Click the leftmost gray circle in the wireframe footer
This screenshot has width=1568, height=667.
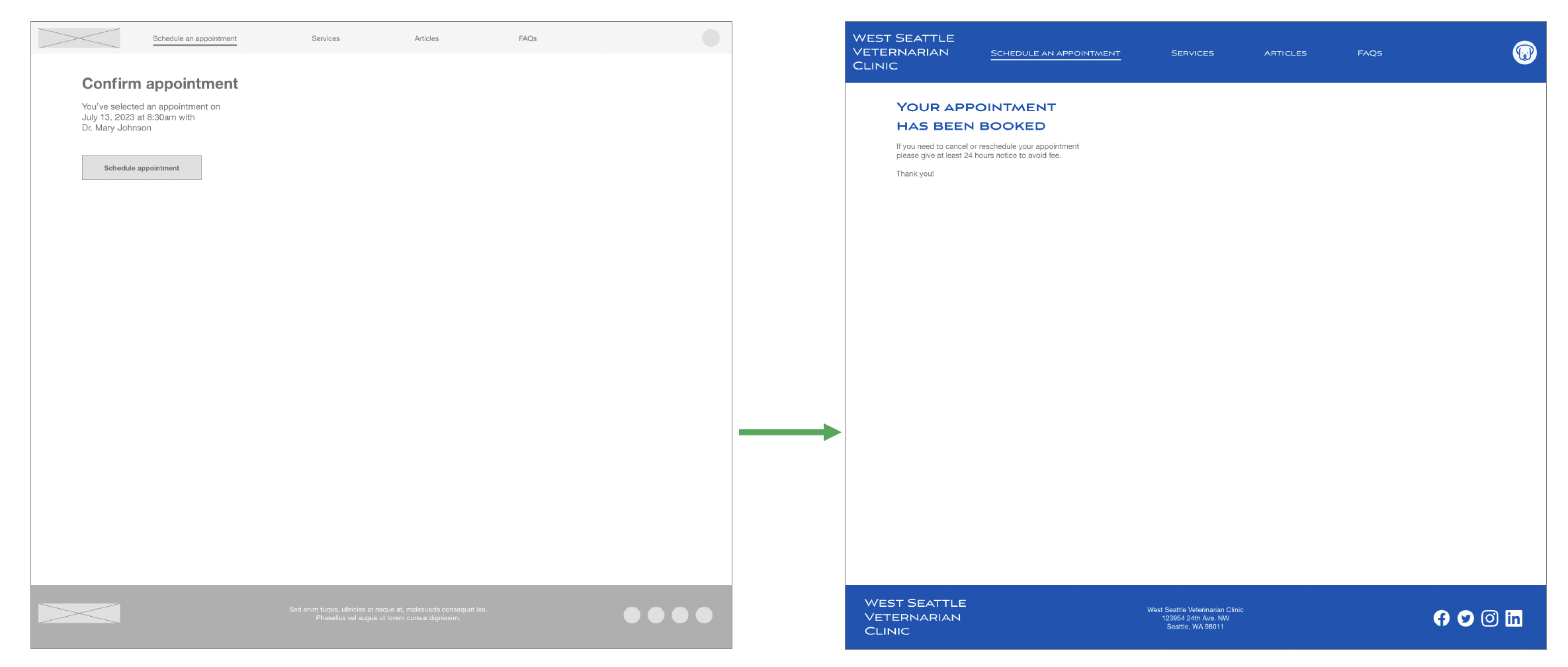[x=632, y=615]
